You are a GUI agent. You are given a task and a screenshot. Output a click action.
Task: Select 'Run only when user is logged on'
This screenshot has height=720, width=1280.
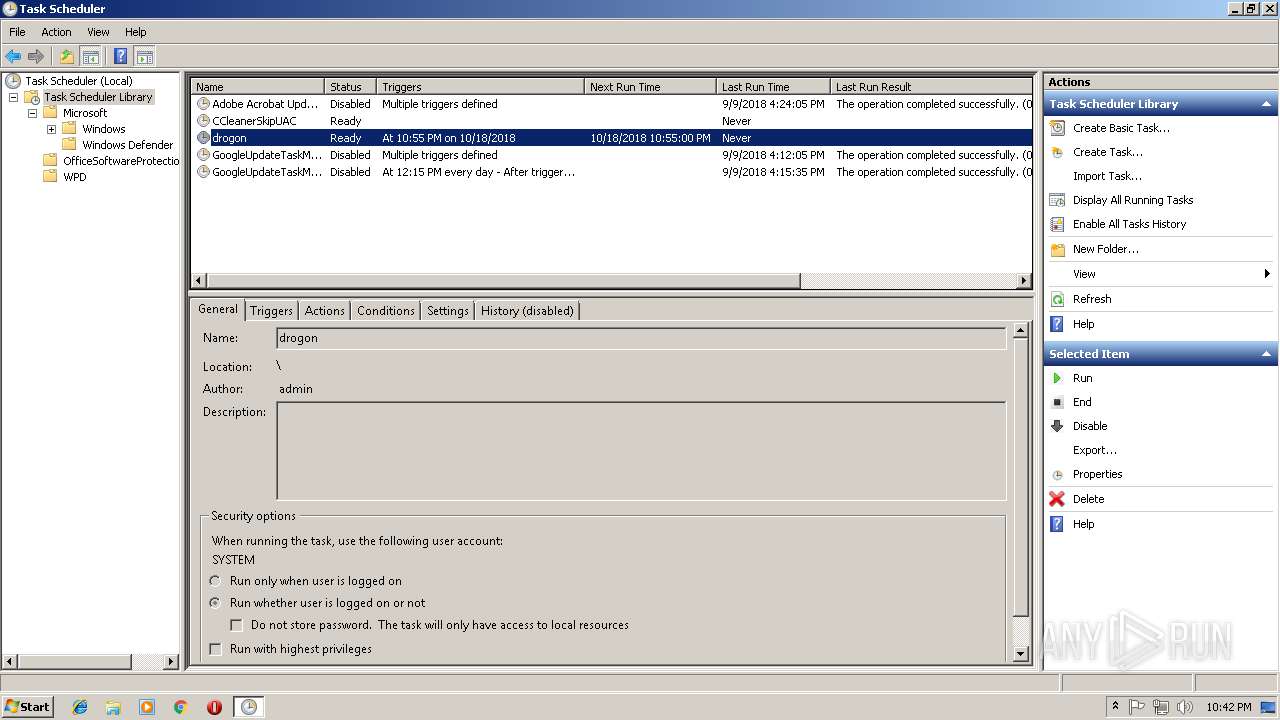click(x=215, y=581)
